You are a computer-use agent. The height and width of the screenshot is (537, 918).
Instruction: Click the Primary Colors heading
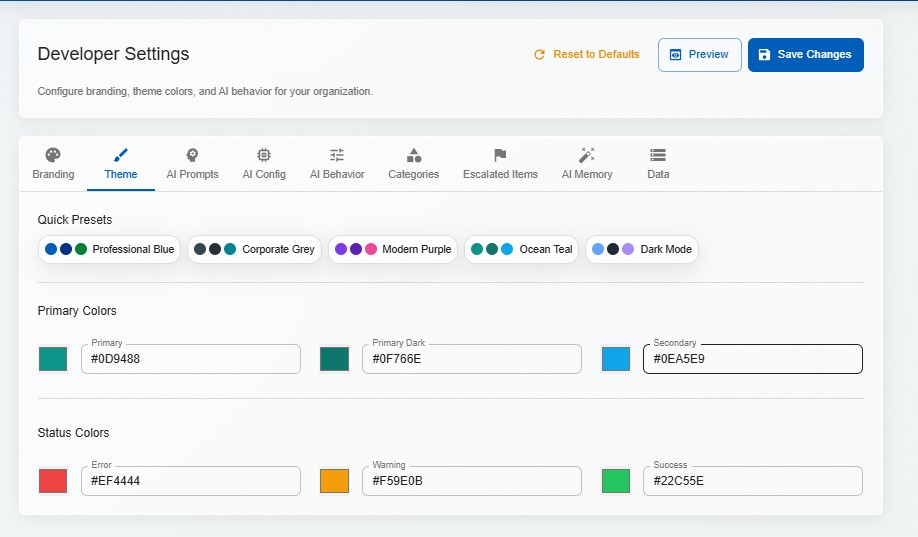77,311
